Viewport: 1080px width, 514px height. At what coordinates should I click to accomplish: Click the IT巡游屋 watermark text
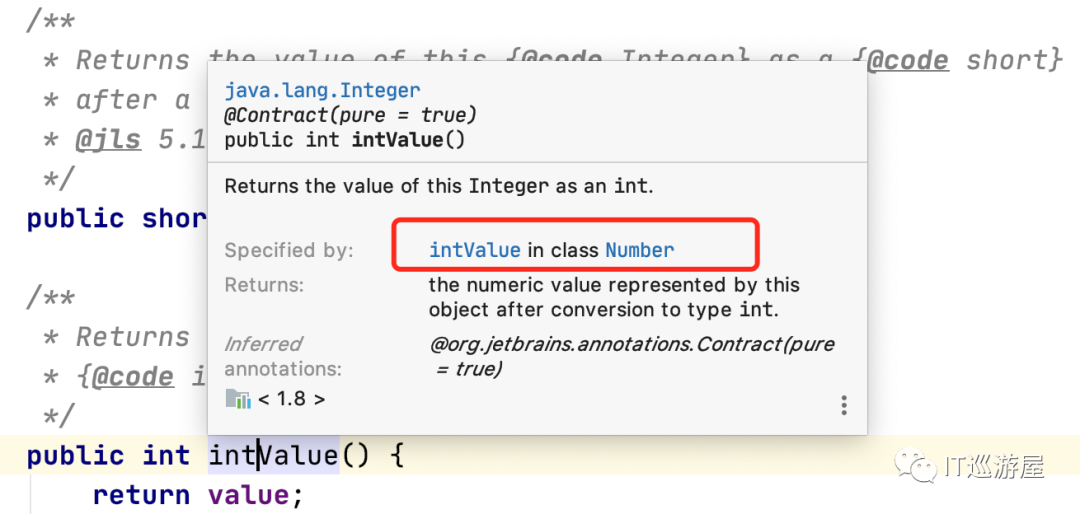pyautogui.click(x=995, y=466)
